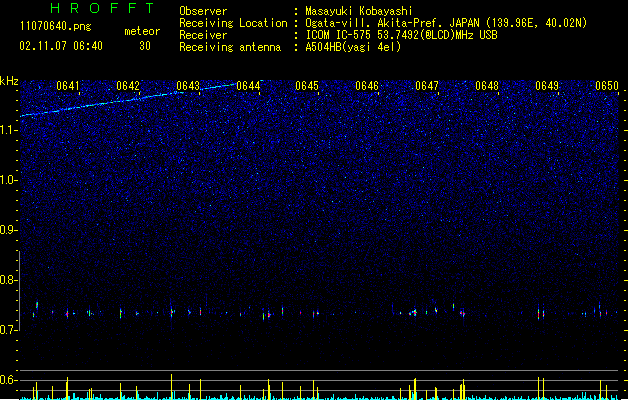Click the 0642 time marker

click(128, 86)
